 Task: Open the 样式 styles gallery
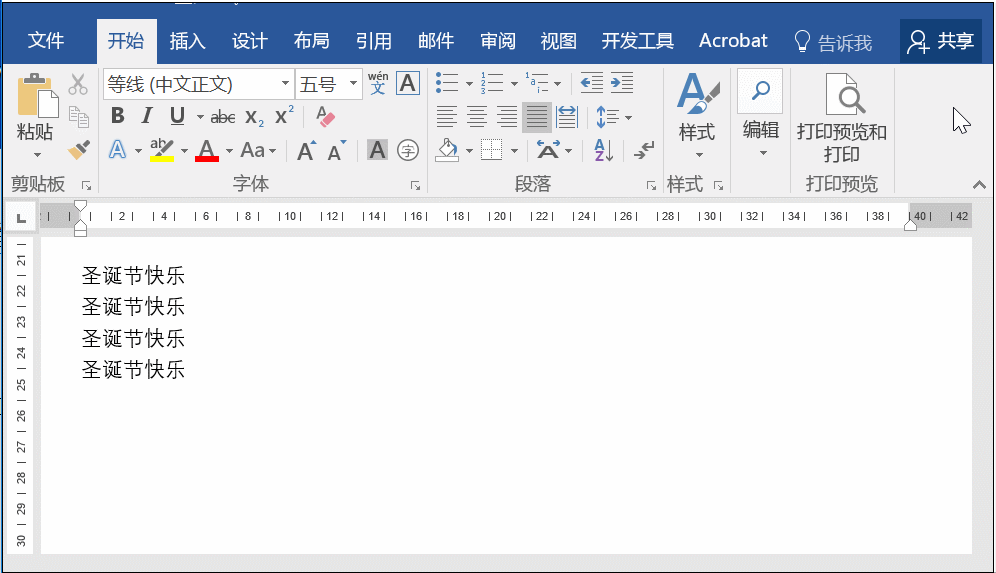pos(697,115)
